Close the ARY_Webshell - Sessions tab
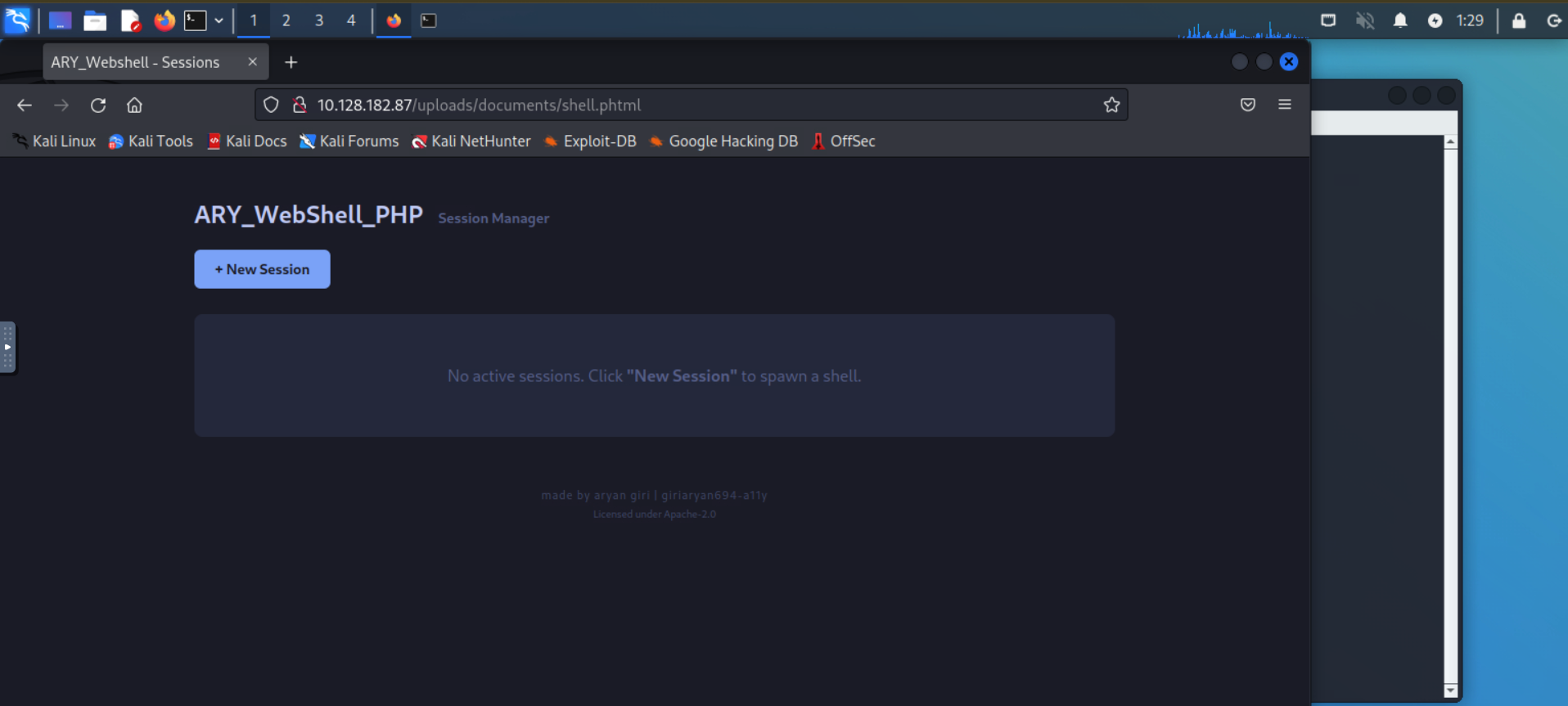1568x706 pixels. (x=252, y=62)
